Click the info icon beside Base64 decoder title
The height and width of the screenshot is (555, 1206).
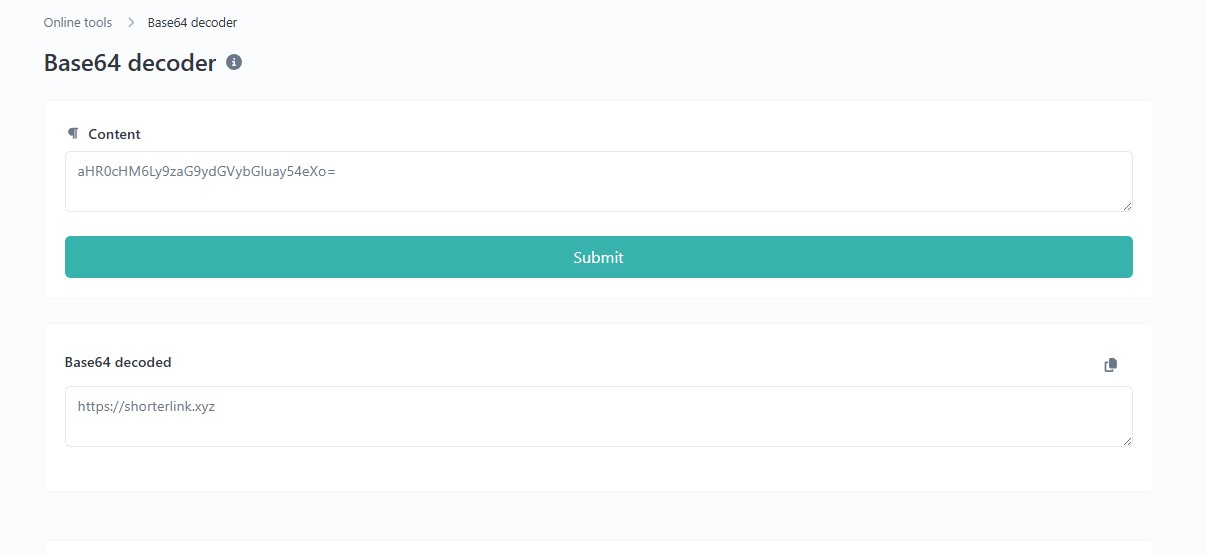tap(234, 63)
